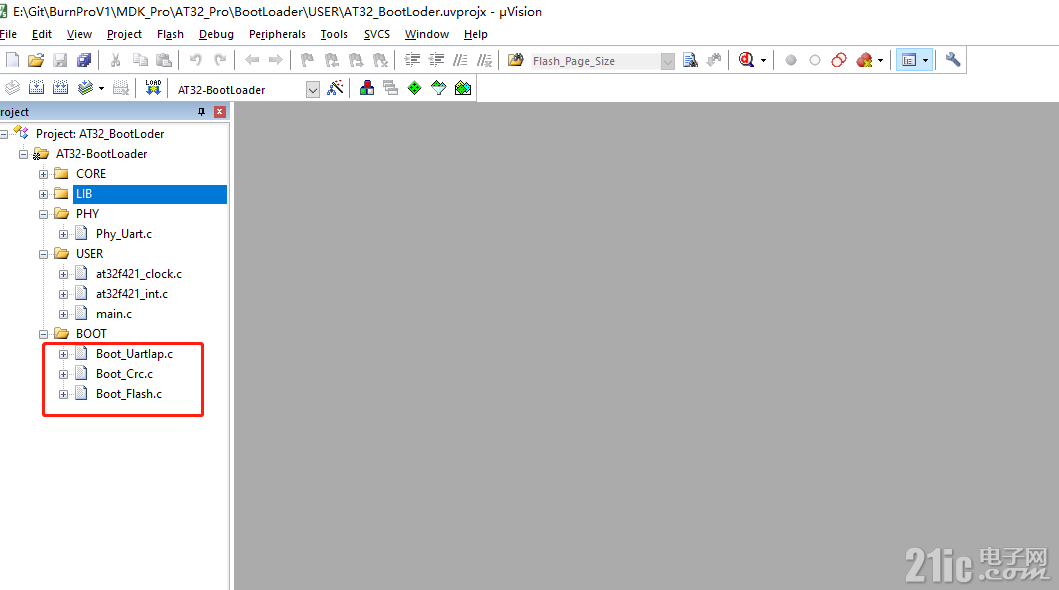Click Disable all breakpoints icon
1059x590 pixels.
pos(839,61)
